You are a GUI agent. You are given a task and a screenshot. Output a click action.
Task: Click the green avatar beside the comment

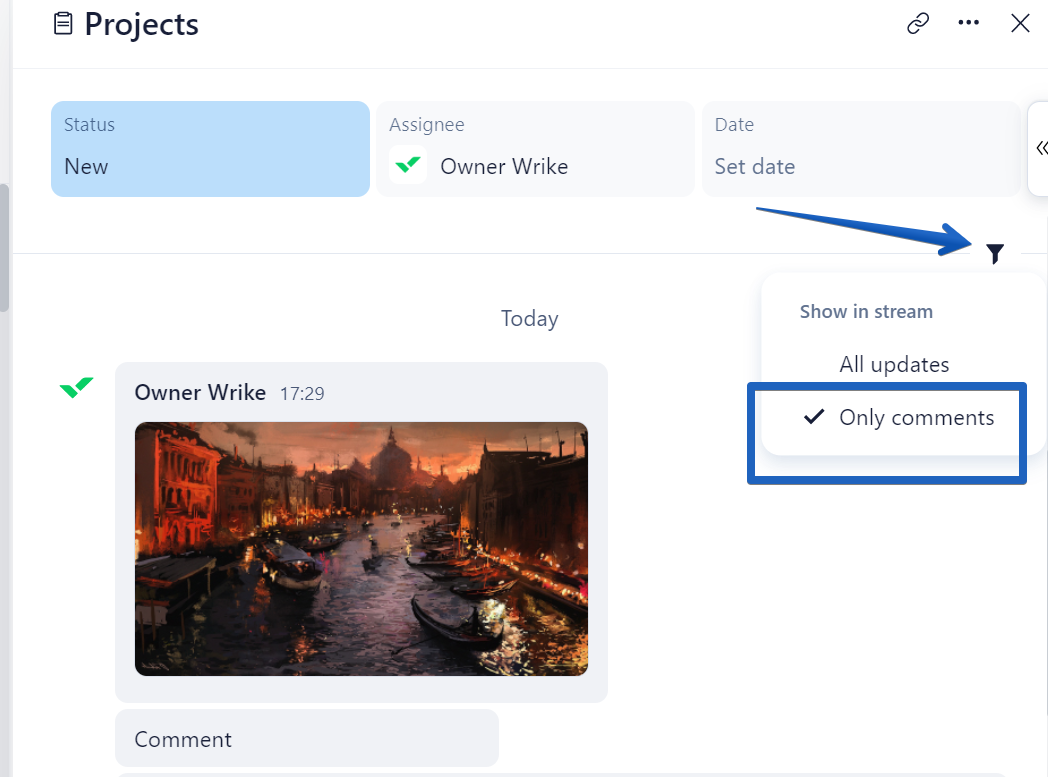(77, 387)
